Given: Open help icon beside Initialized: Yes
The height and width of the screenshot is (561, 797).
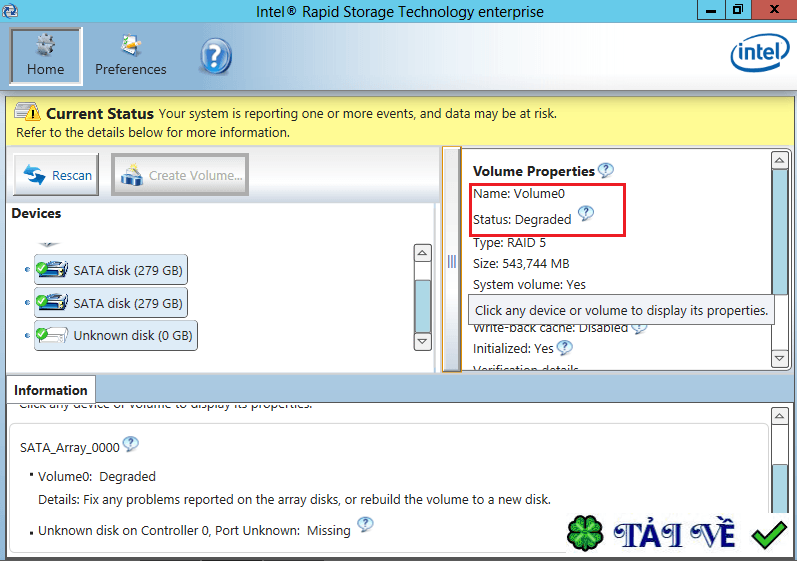Looking at the screenshot, I should pyautogui.click(x=565, y=348).
